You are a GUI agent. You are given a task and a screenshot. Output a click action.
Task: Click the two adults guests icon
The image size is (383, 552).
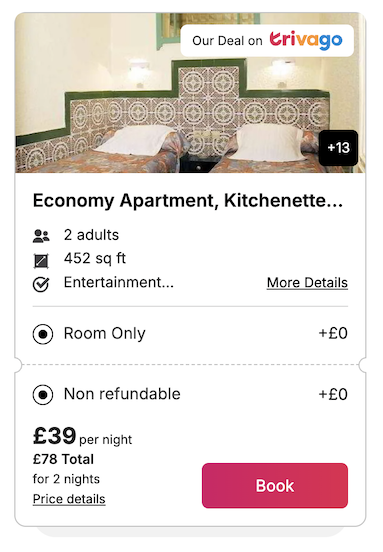tap(41, 236)
